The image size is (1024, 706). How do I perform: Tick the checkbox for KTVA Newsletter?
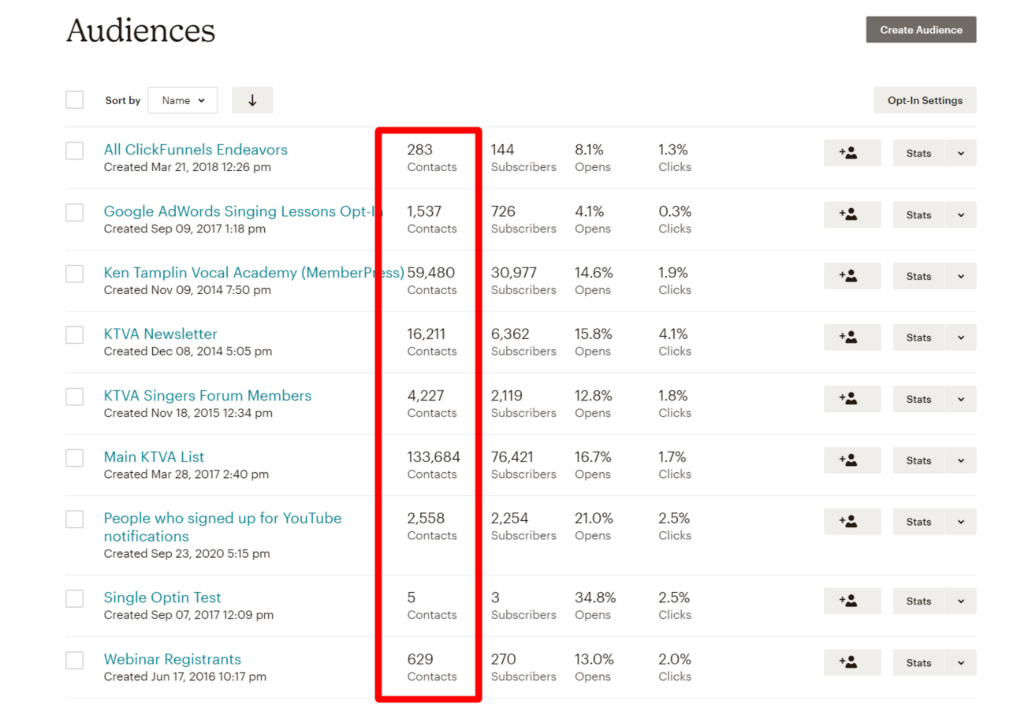[75, 335]
